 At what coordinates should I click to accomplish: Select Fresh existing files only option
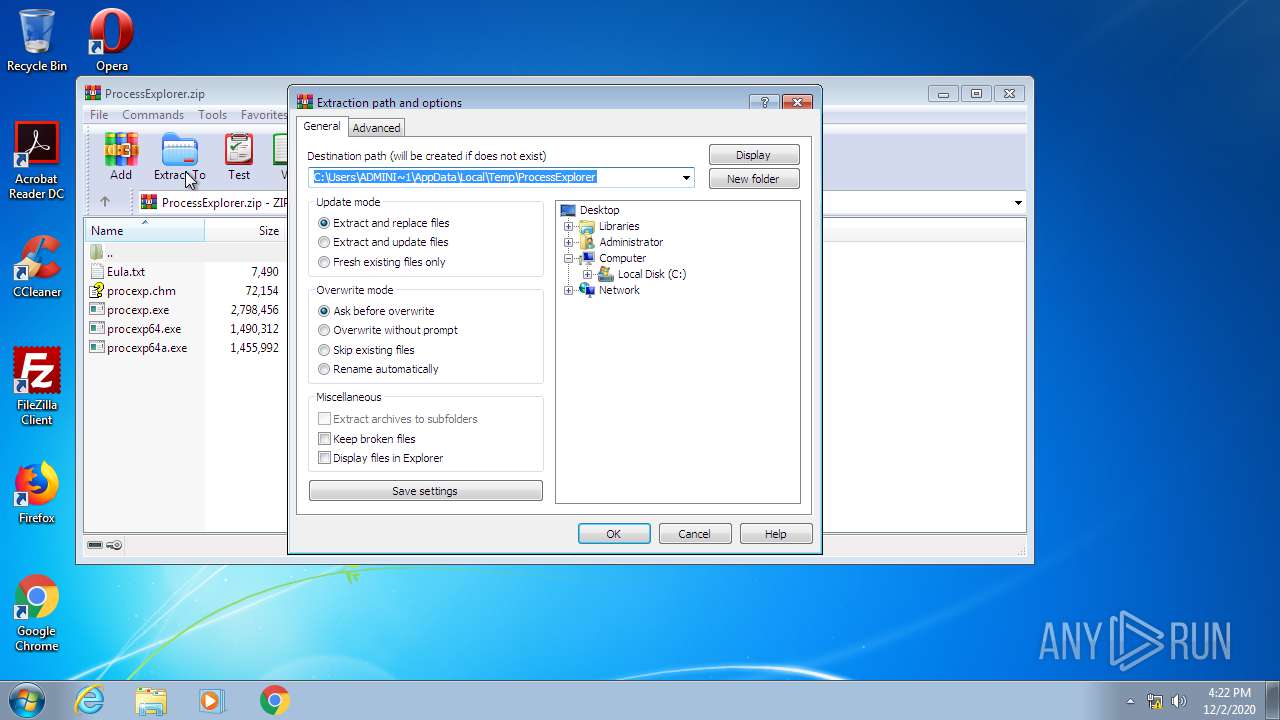click(x=382, y=262)
